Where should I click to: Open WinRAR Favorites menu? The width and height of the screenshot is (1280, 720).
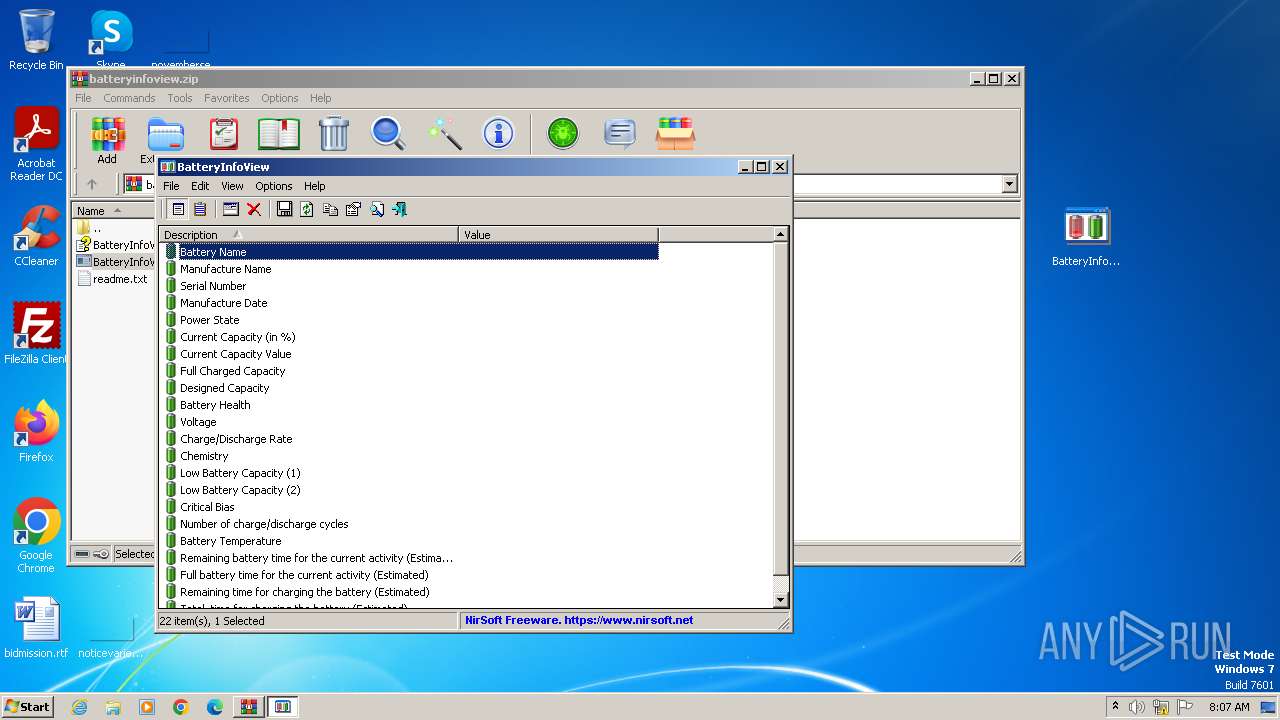tap(226, 98)
